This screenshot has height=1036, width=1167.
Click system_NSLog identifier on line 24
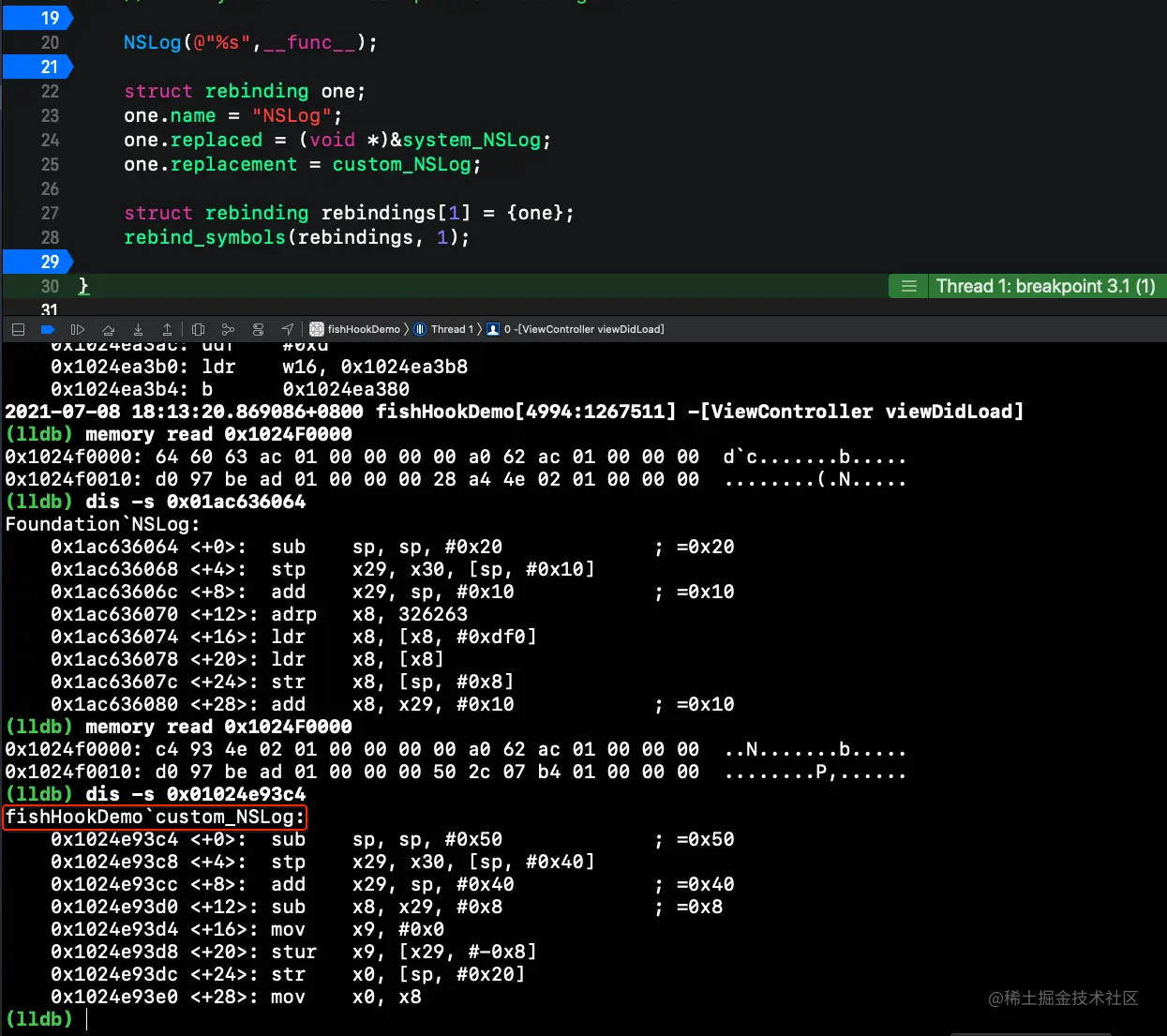click(471, 140)
